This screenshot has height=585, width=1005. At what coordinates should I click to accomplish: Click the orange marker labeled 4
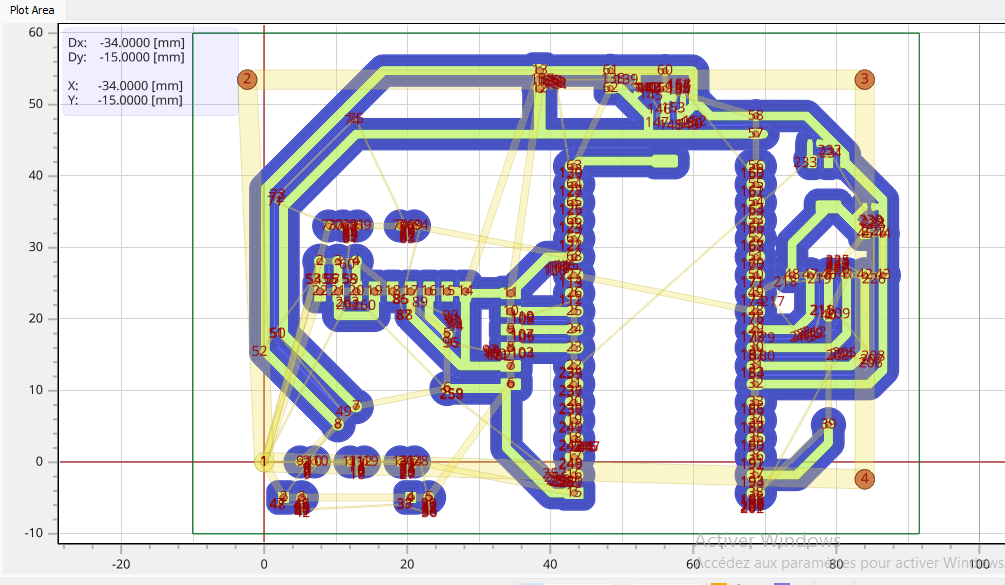pos(864,479)
